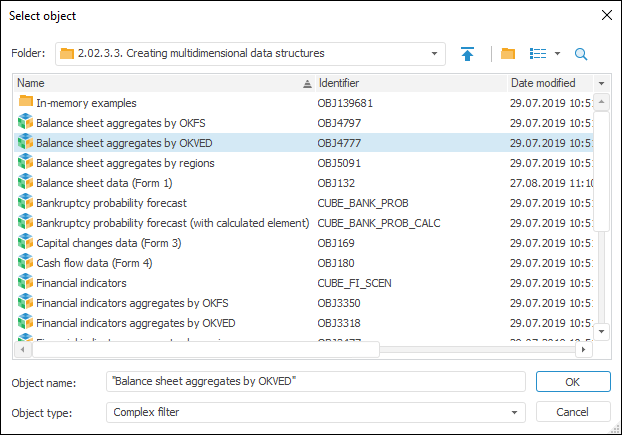Viewport: 622px width, 435px height.
Task: Open the column chooser arrow after Date modified
Action: tap(601, 83)
